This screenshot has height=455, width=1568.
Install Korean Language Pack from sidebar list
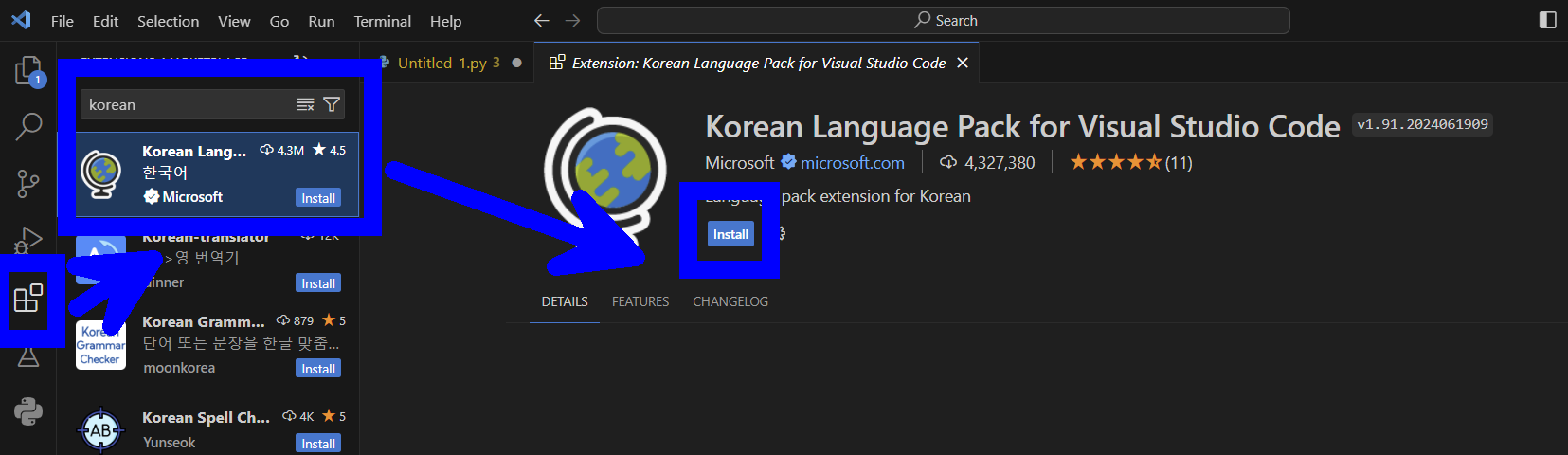tap(318, 198)
